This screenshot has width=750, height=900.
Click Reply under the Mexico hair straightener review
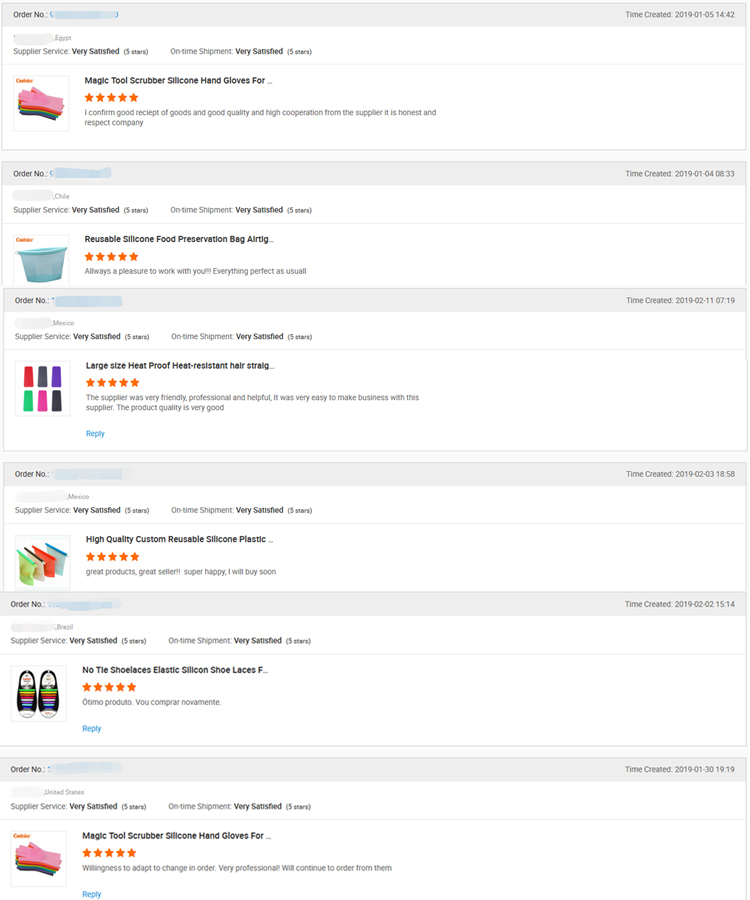(x=95, y=434)
